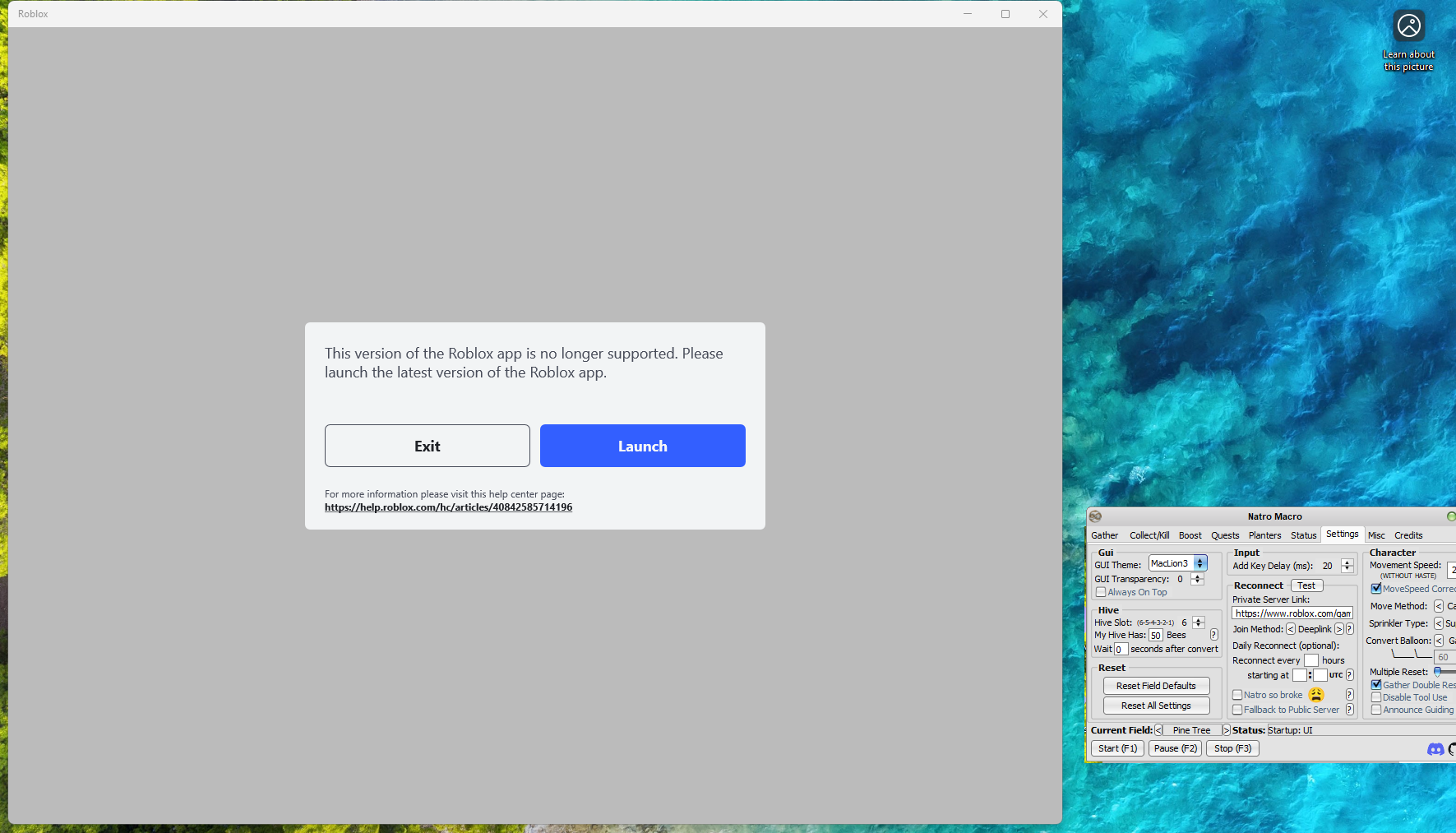
Task: Select next Join Method
Action: pos(1338,629)
